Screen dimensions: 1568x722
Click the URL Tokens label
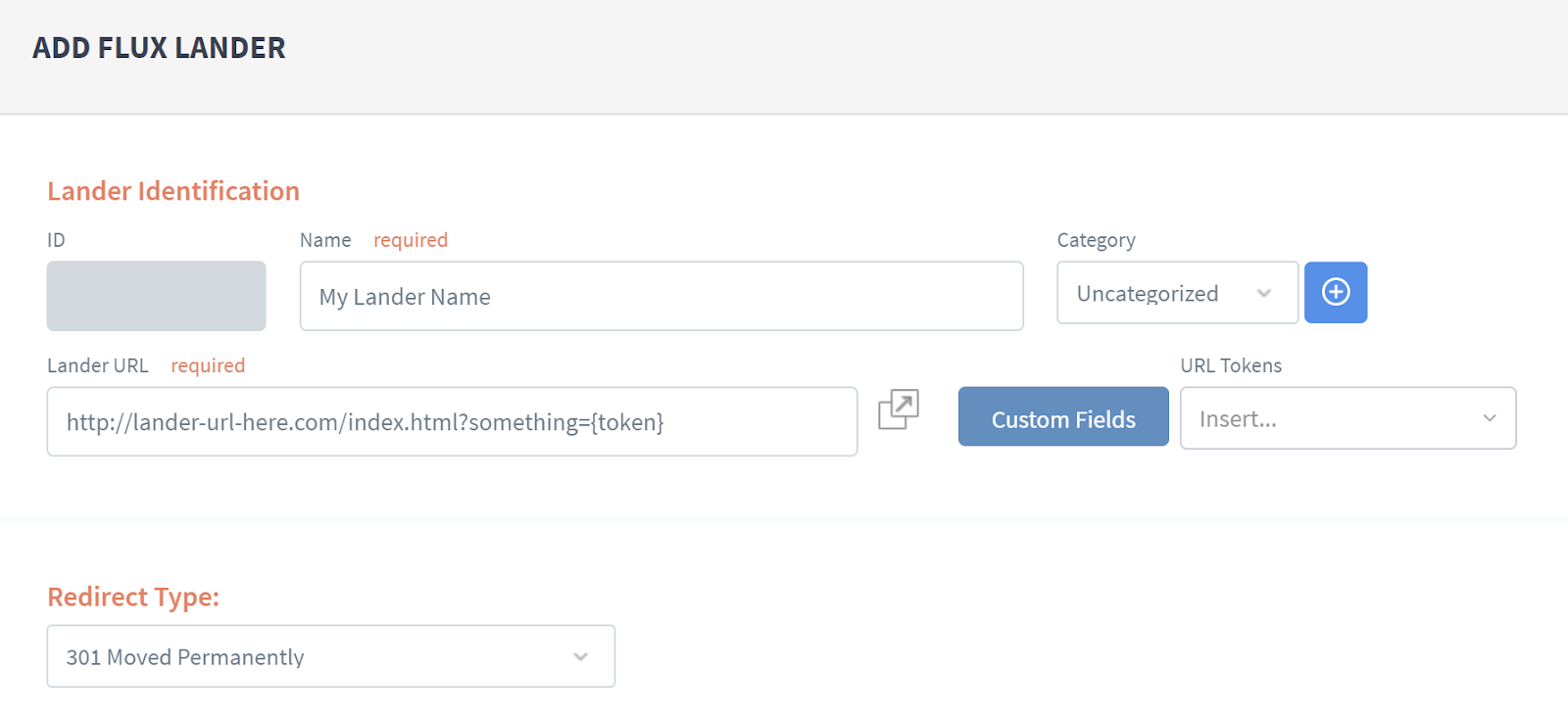(1231, 365)
